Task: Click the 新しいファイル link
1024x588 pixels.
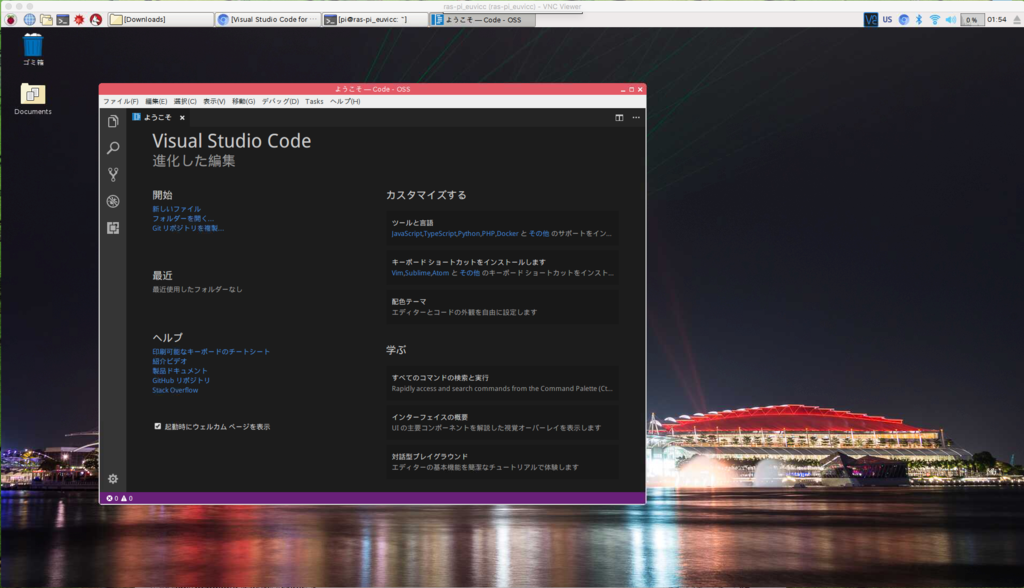Action: pyautogui.click(x=176, y=209)
